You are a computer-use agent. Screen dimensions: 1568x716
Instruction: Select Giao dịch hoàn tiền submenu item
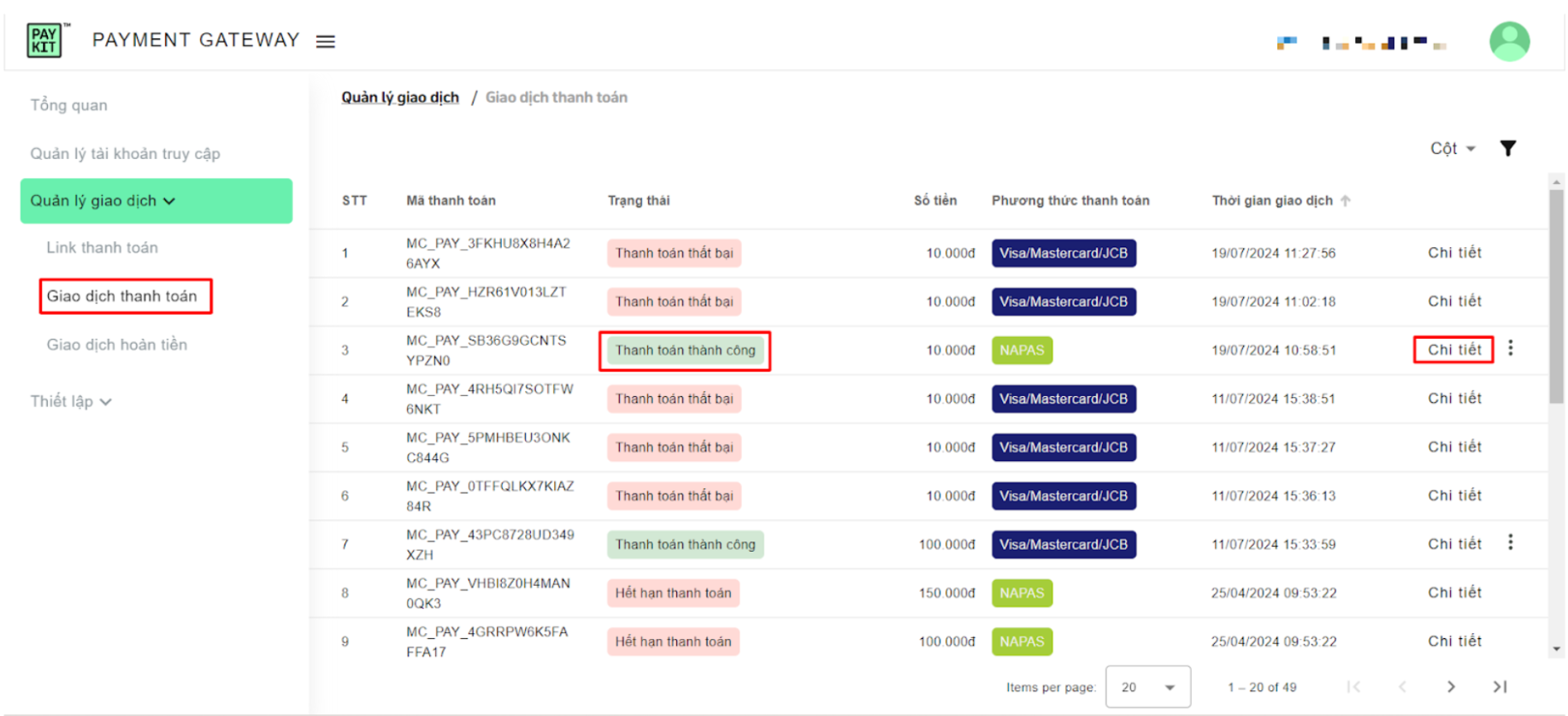(117, 345)
